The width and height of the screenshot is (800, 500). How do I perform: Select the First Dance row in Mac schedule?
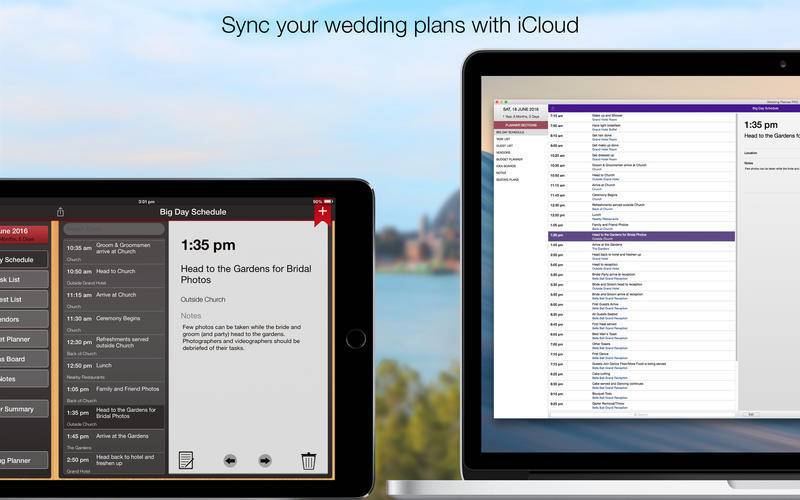(x=642, y=355)
